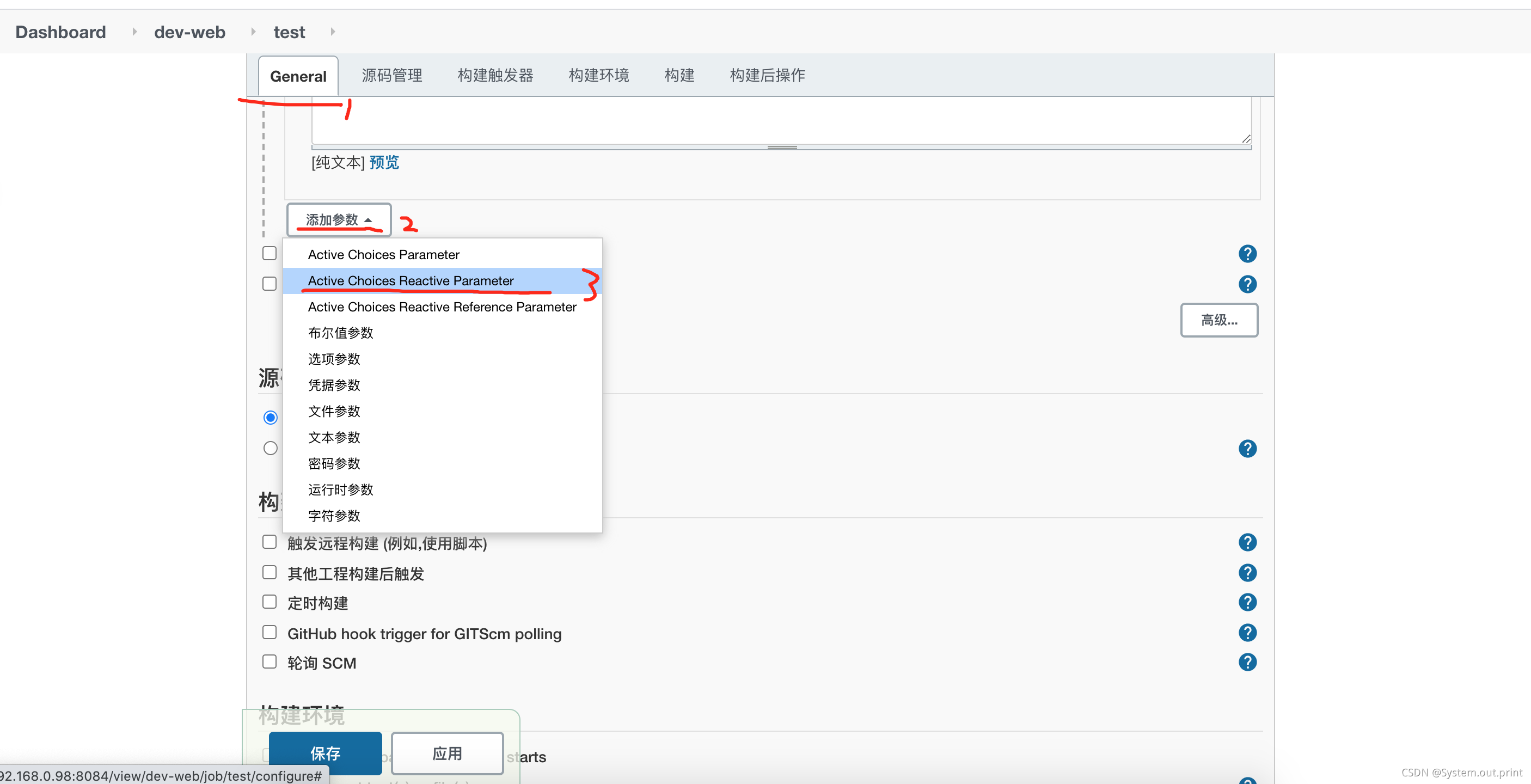Image resolution: width=1531 pixels, height=784 pixels.
Task: Click help icon beside Active Choices Parameter row
Action: [1247, 254]
